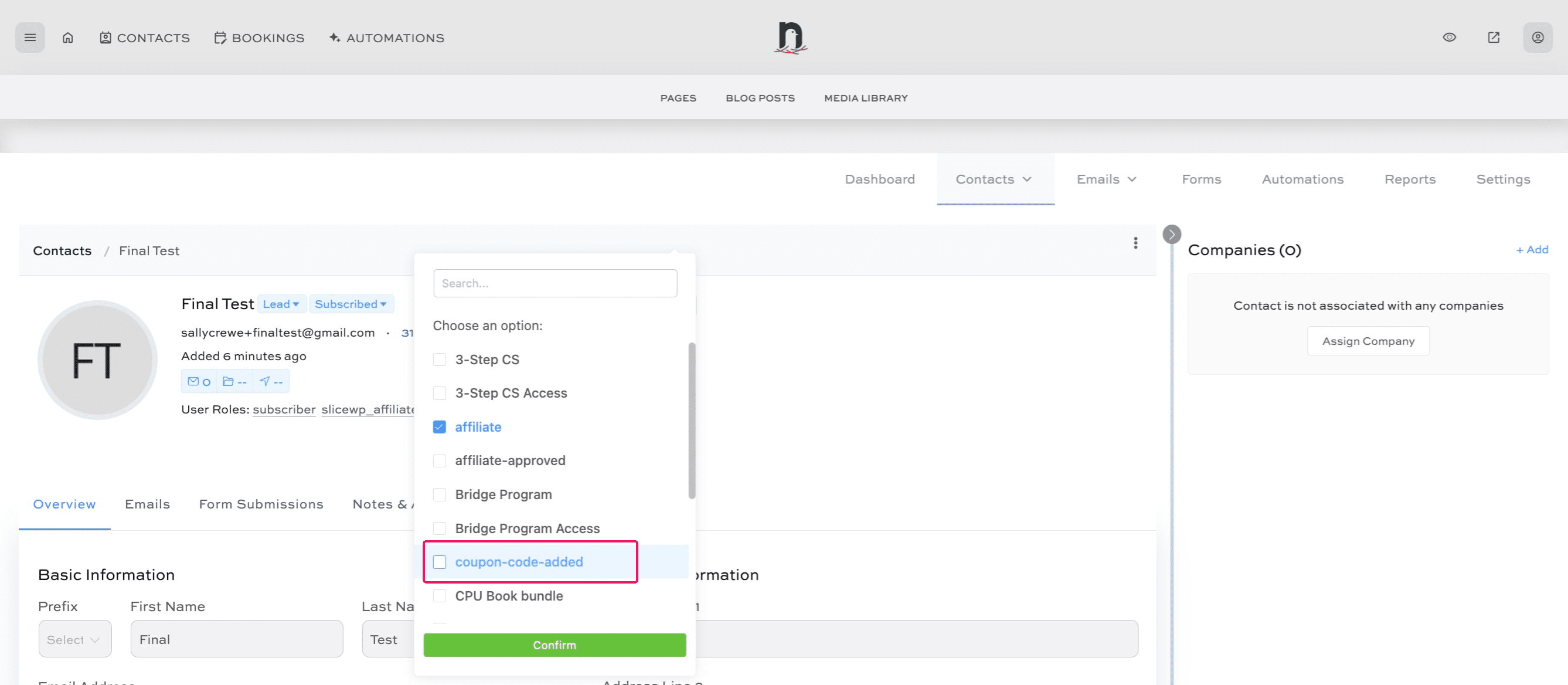Screen dimensions: 1568x685
Task: Uncheck the affiliate tag checkbox
Action: pos(440,427)
